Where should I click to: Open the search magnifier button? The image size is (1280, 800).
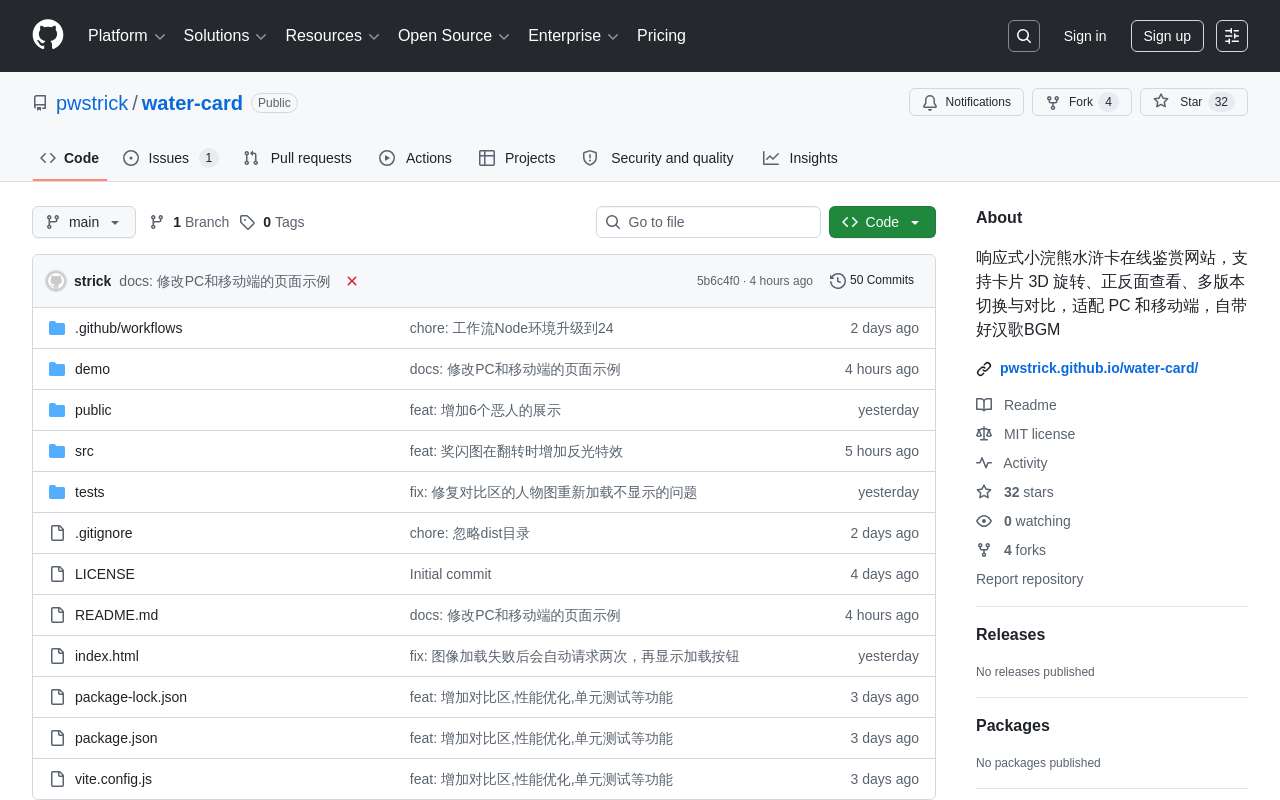click(x=1024, y=36)
